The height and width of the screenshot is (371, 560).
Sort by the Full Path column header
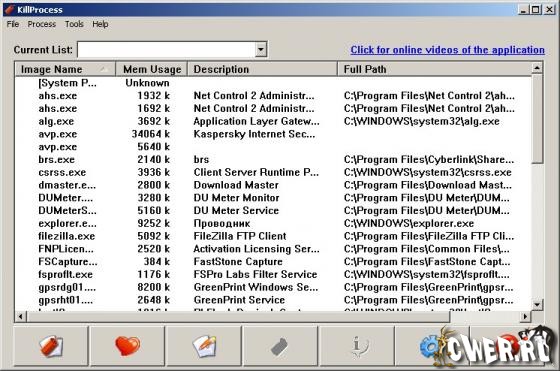[x=434, y=69]
